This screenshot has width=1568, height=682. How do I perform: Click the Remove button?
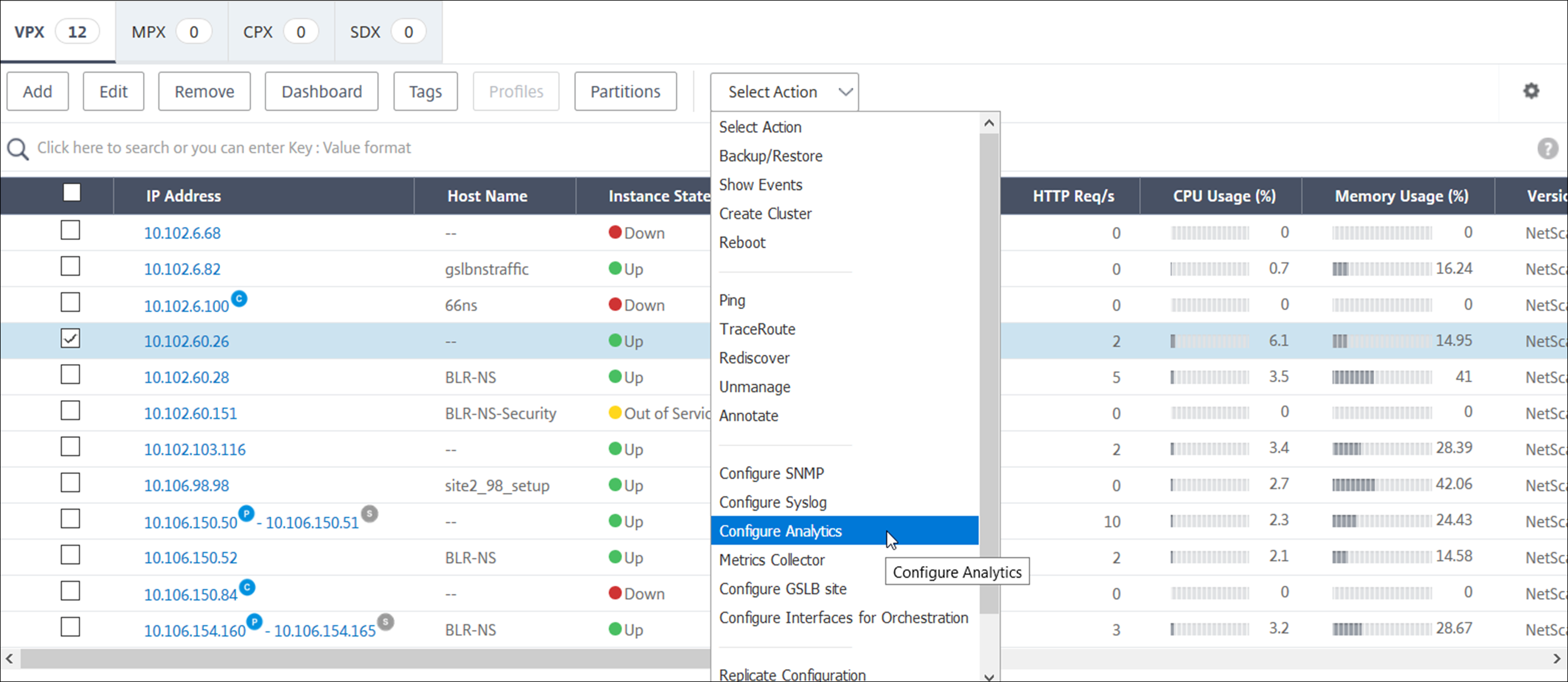coord(204,92)
